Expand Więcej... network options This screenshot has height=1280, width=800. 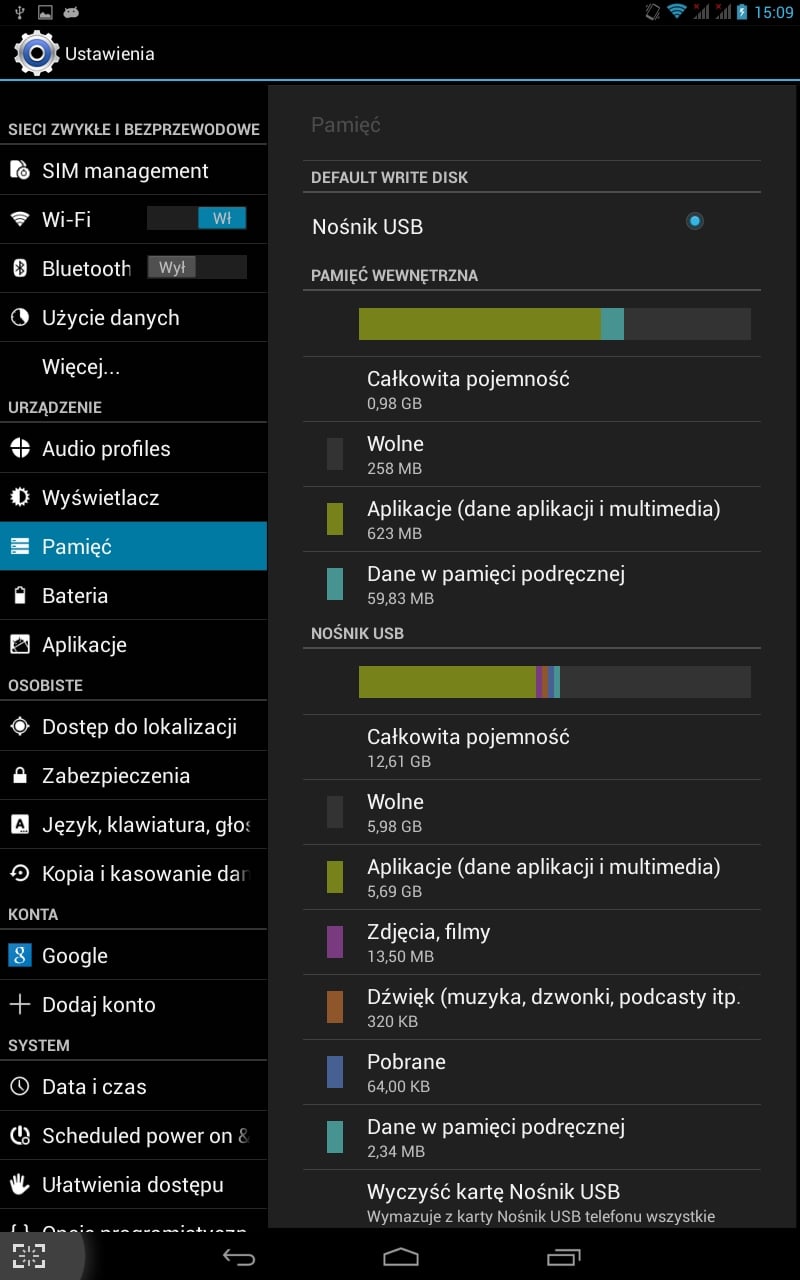click(133, 367)
